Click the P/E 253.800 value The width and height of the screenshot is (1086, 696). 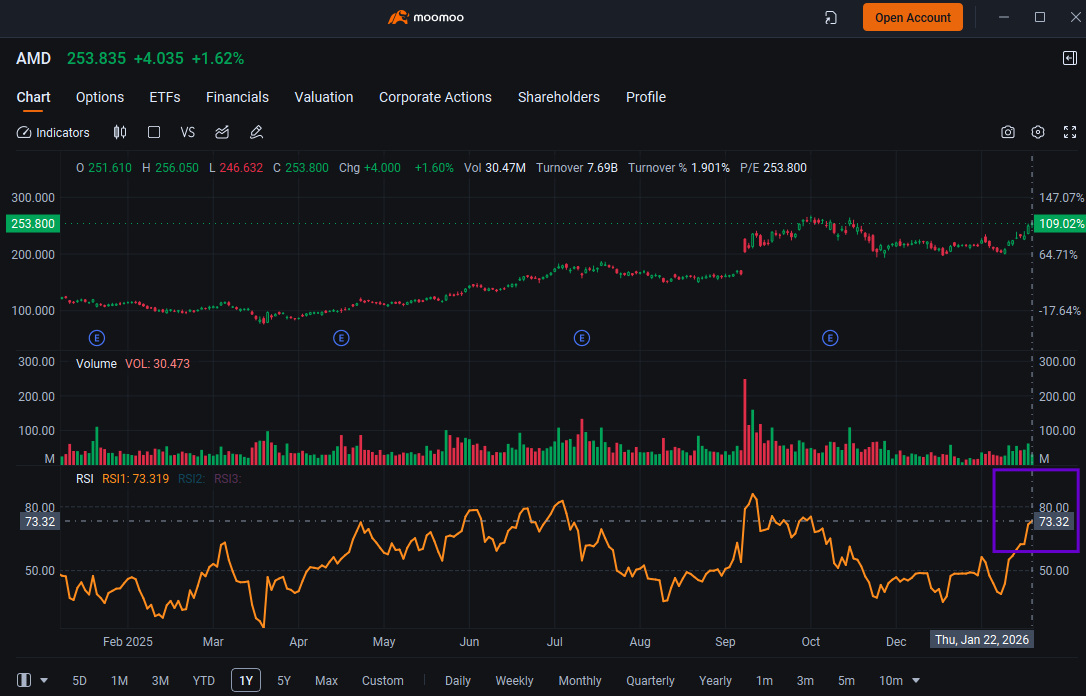[773, 168]
